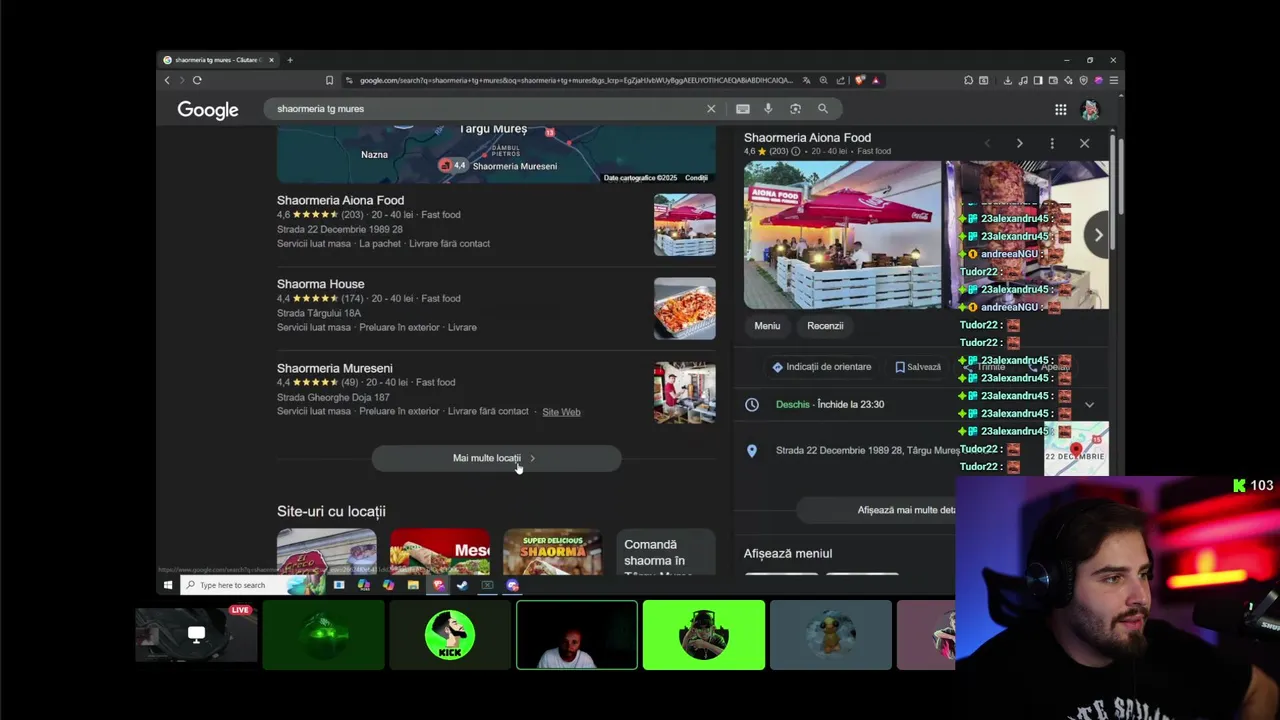This screenshot has width=1280, height=720.
Task: Bookmark this page via the address bar icon
Action: point(329,80)
